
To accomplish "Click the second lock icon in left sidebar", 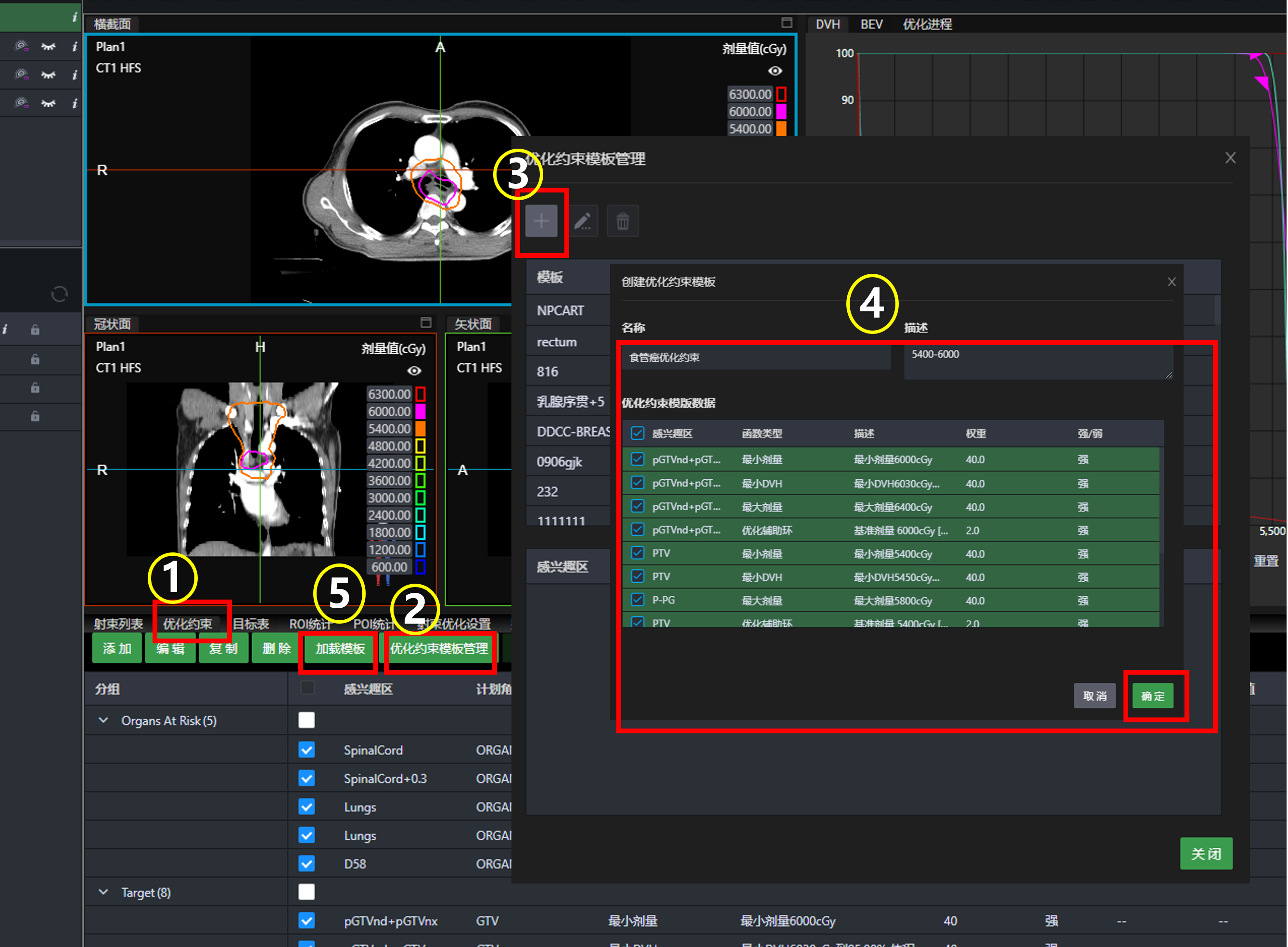I will pos(35,359).
